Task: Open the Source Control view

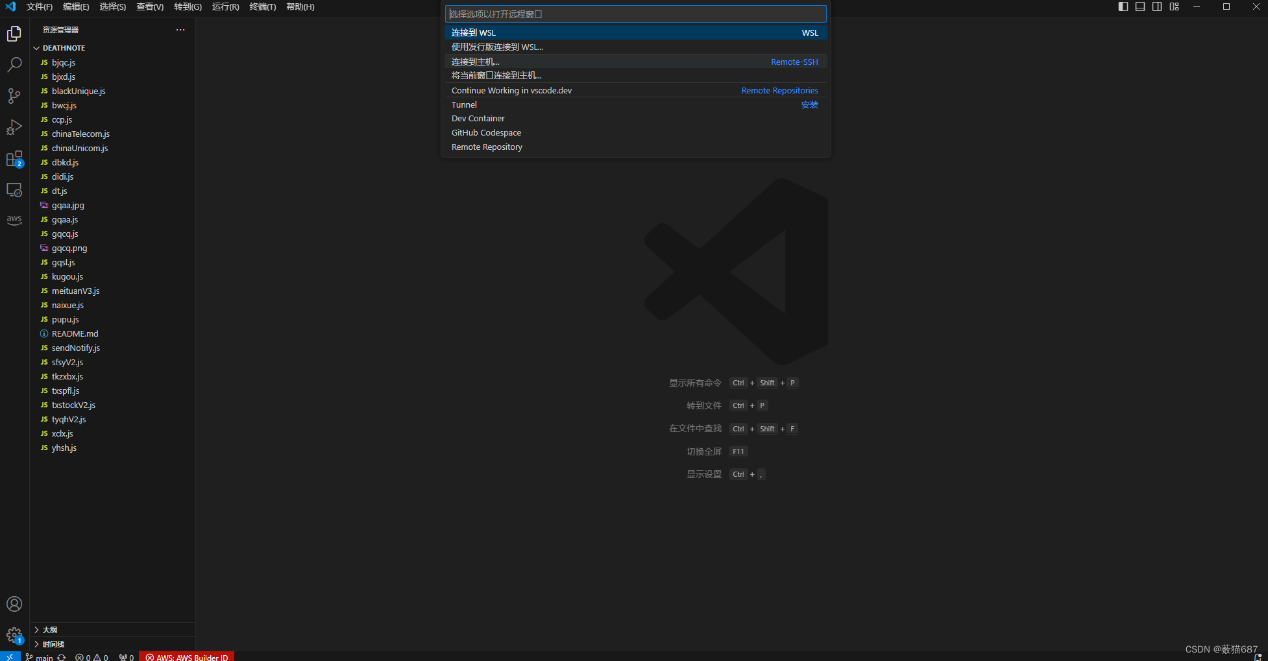Action: [x=14, y=96]
